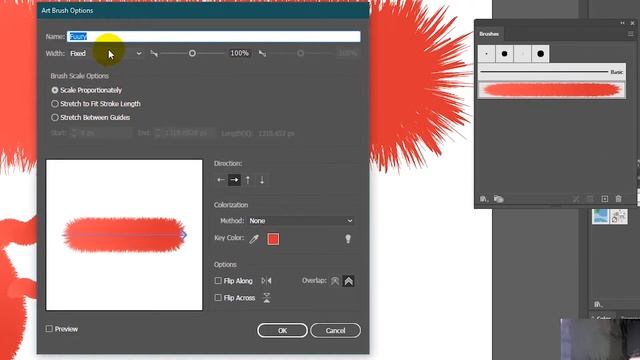The width and height of the screenshot is (640, 360).
Task: Select smallest round calligraphic brush
Action: (x=487, y=53)
